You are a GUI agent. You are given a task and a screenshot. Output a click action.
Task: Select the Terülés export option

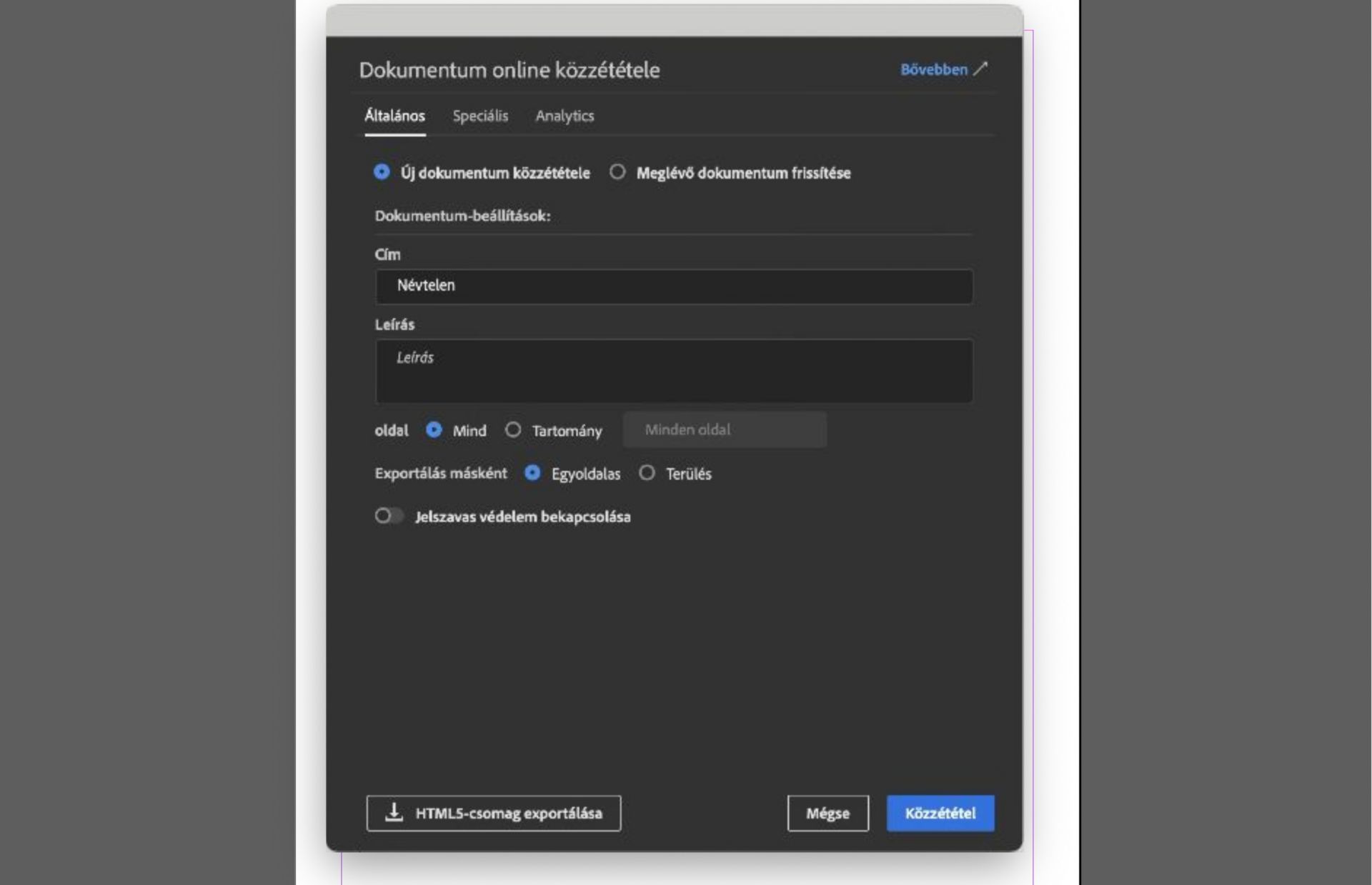coord(647,473)
